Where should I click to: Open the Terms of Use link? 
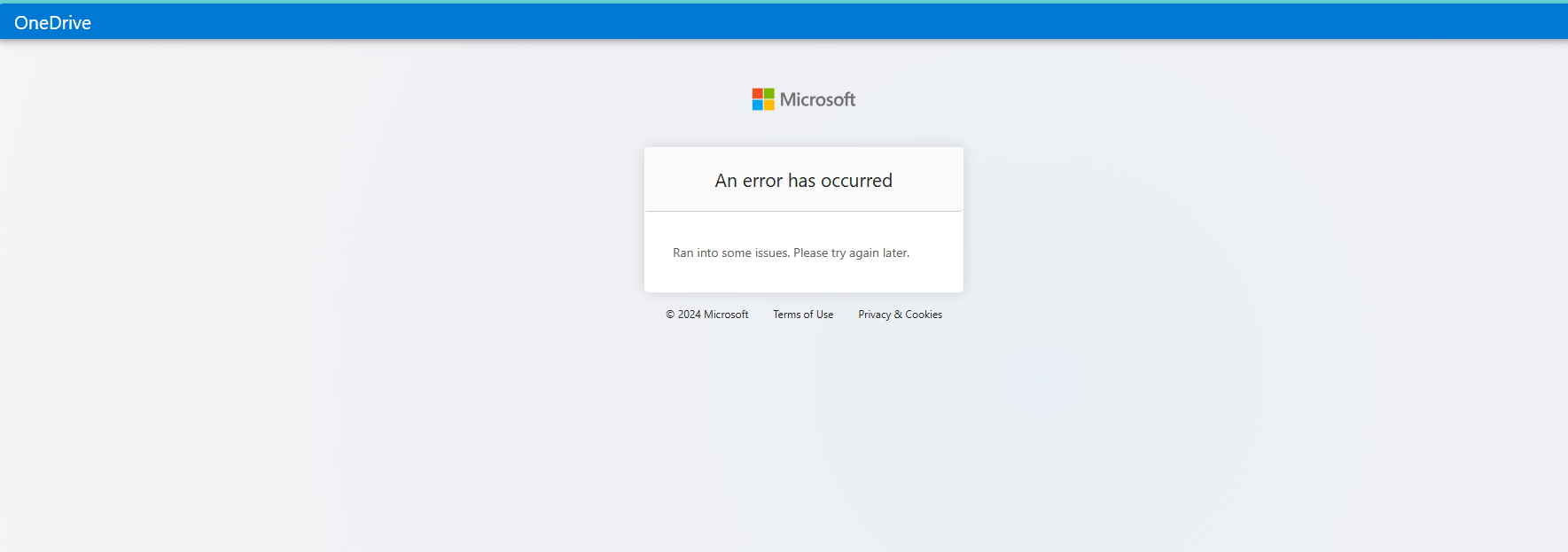[x=803, y=315]
